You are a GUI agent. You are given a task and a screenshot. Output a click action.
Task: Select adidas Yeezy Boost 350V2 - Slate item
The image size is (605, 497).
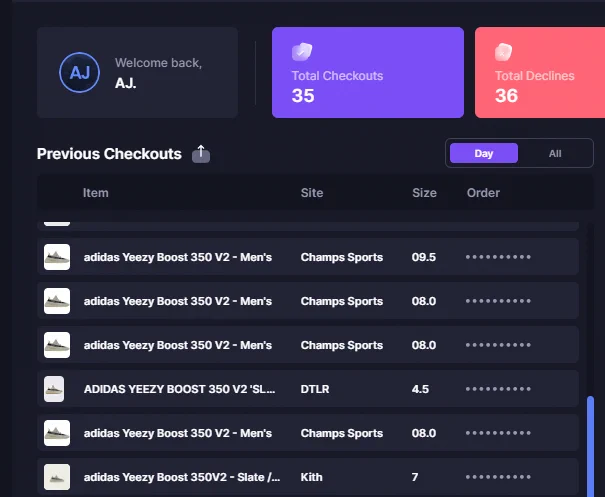[182, 477]
